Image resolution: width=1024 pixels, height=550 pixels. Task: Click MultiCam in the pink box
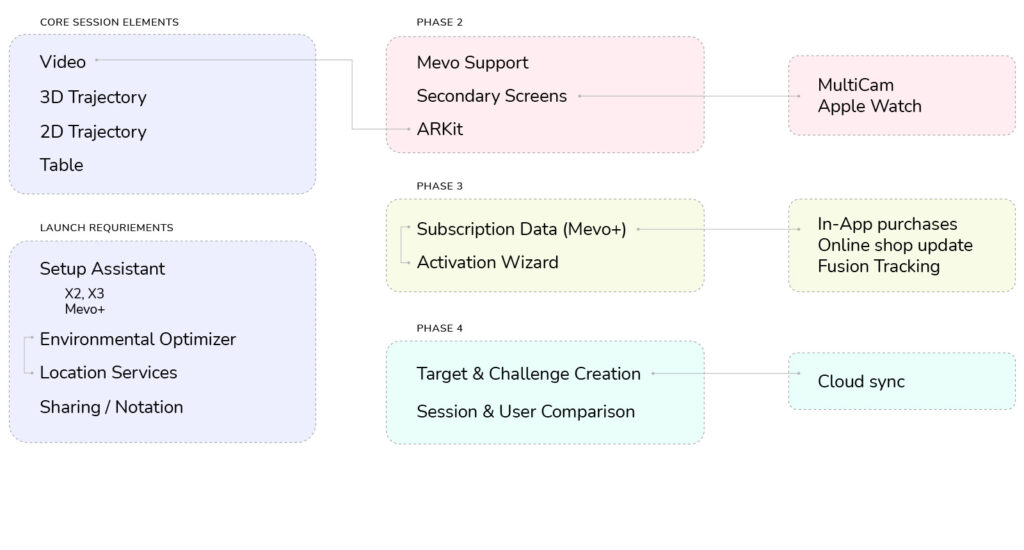click(855, 85)
